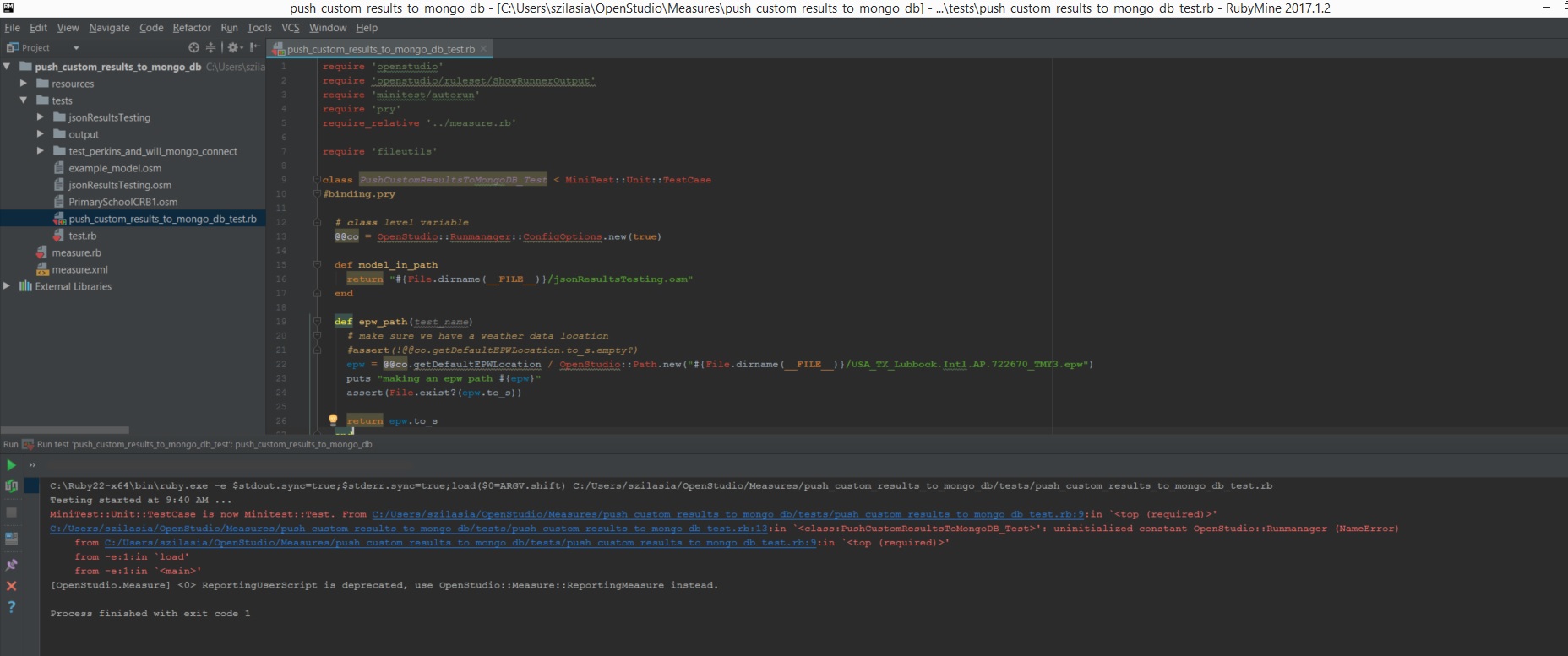Collapse the tests folder

pyautogui.click(x=24, y=100)
